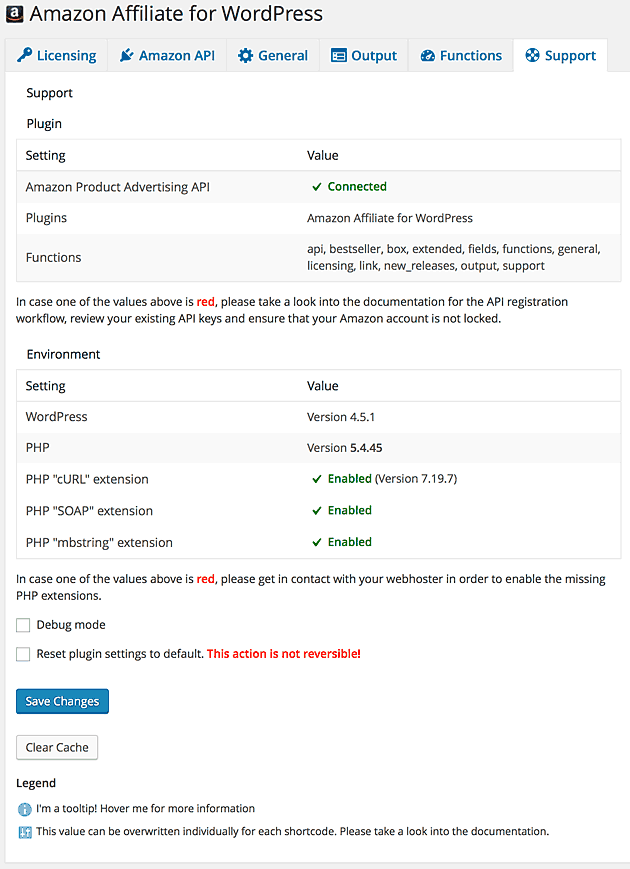630x869 pixels.
Task: Click the Amazon Affiliate for WordPress plugin value
Action: click(x=390, y=218)
